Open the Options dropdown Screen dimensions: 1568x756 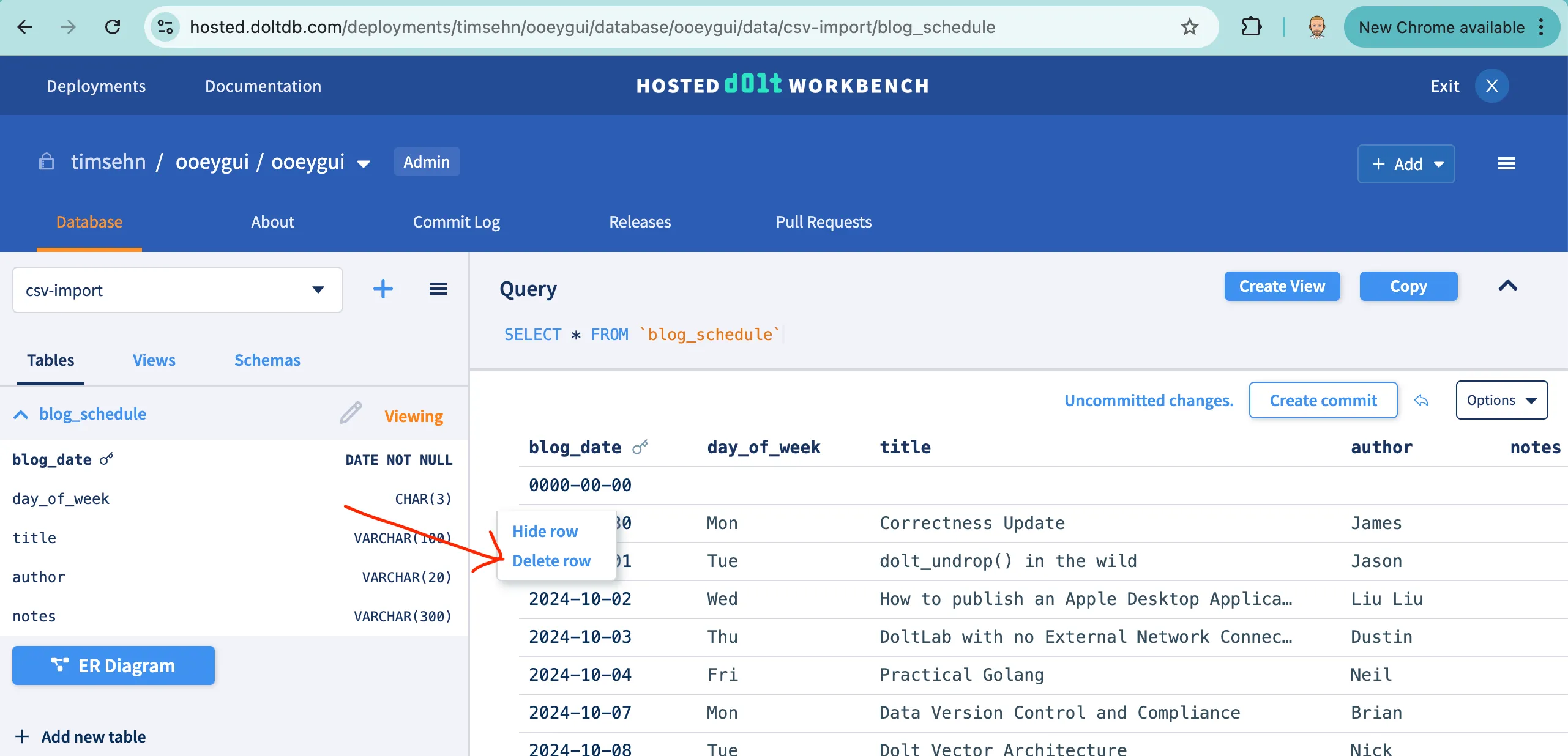tap(1501, 401)
